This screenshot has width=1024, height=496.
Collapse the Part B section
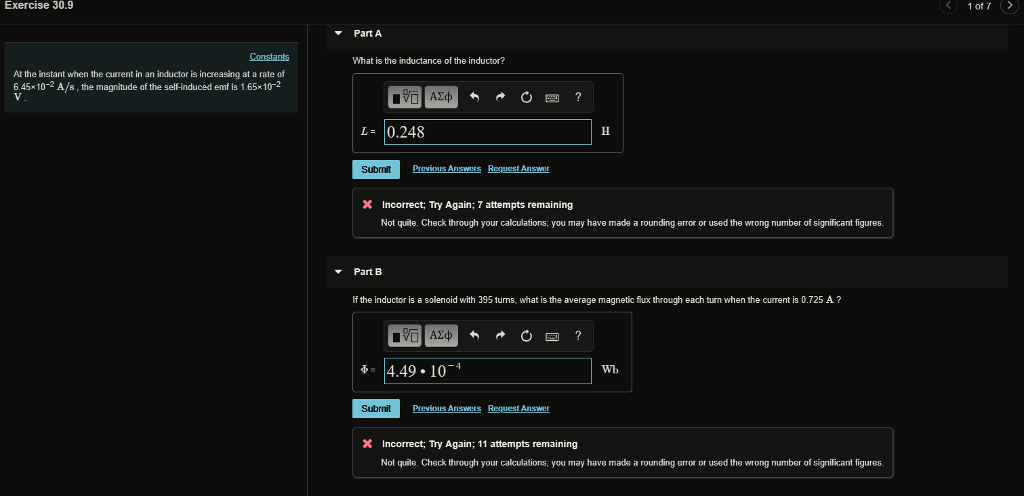(x=338, y=271)
